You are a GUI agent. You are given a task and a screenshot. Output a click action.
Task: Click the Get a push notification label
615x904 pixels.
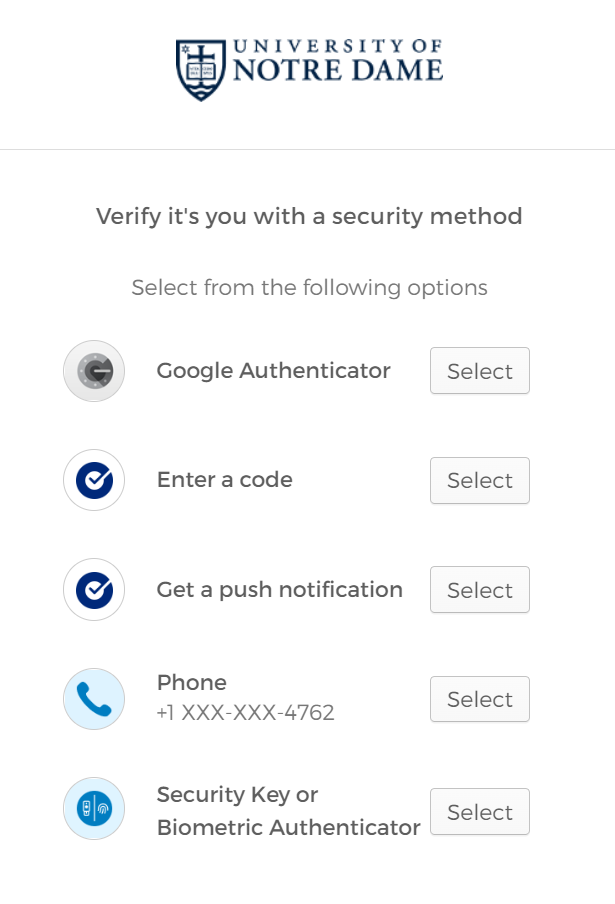click(280, 590)
